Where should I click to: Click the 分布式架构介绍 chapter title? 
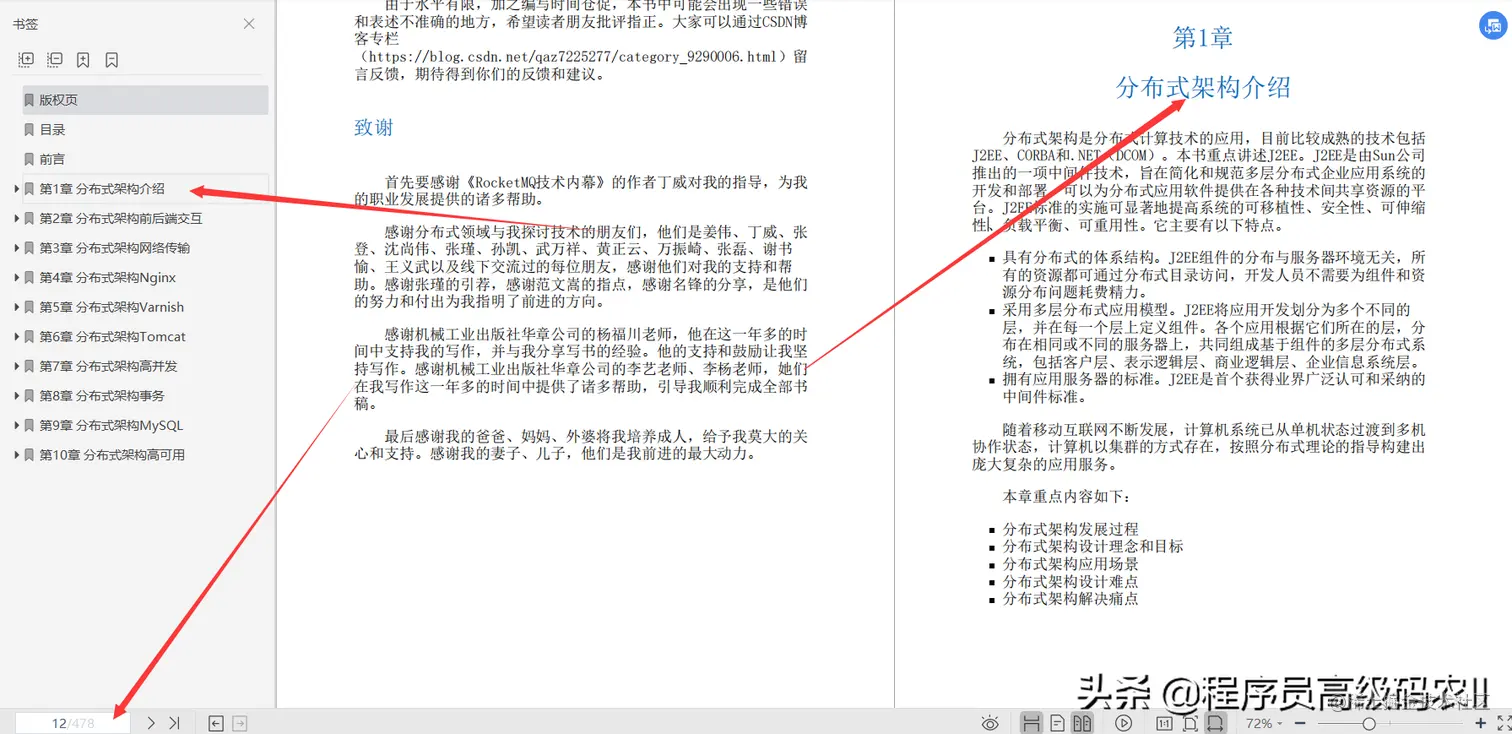1203,88
